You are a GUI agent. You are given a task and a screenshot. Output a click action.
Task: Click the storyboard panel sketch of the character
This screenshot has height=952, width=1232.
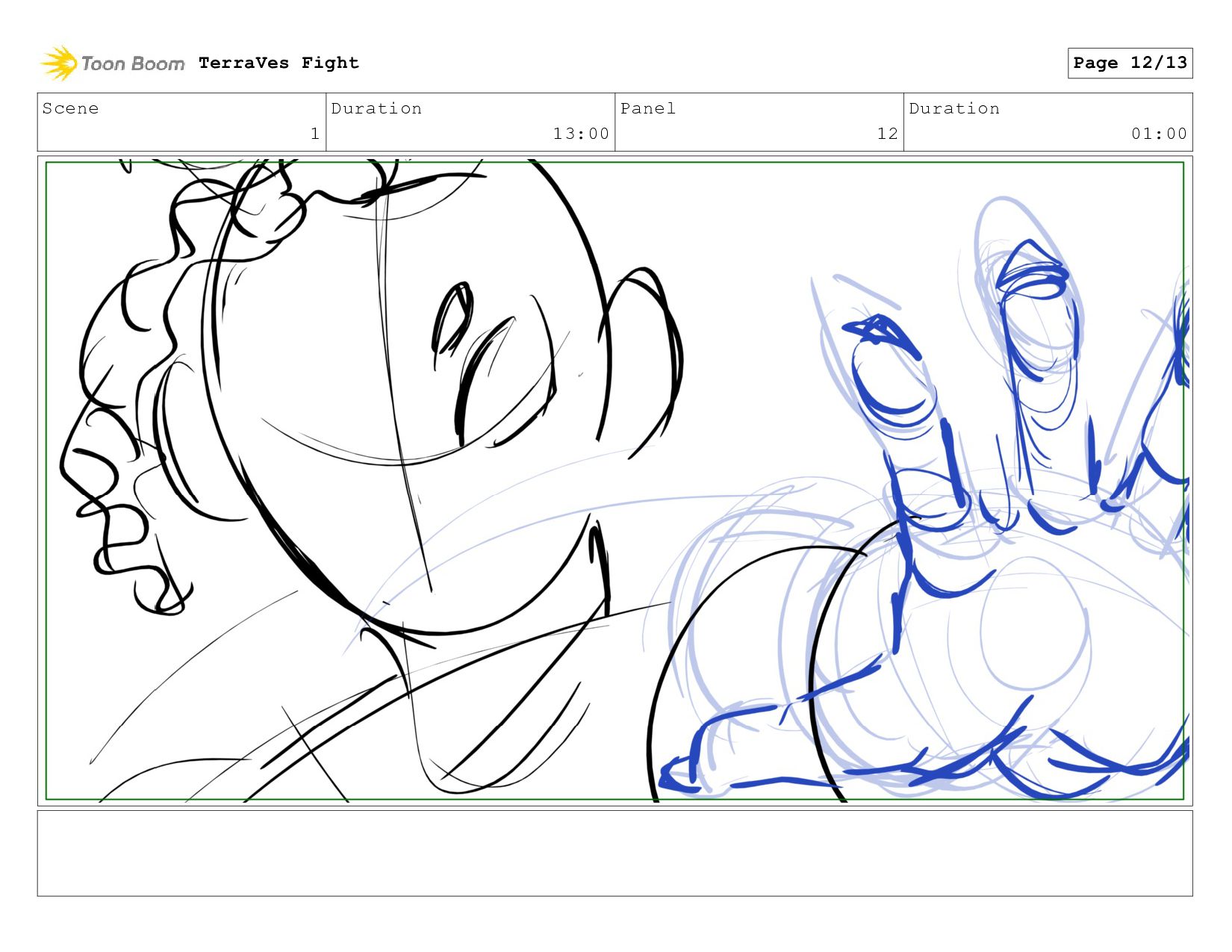(x=615, y=481)
